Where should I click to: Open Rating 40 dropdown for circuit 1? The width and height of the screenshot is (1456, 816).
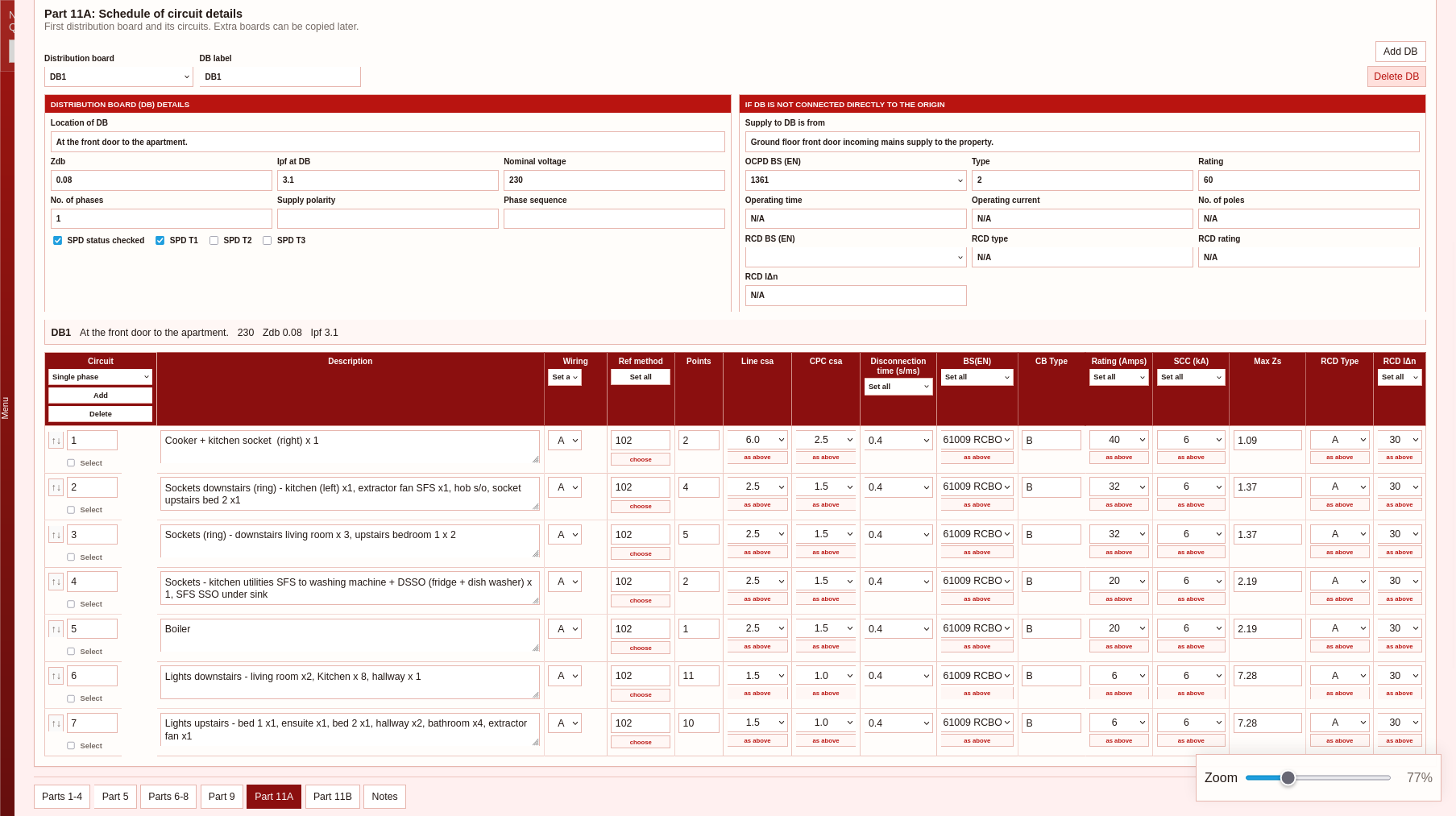coord(1119,440)
